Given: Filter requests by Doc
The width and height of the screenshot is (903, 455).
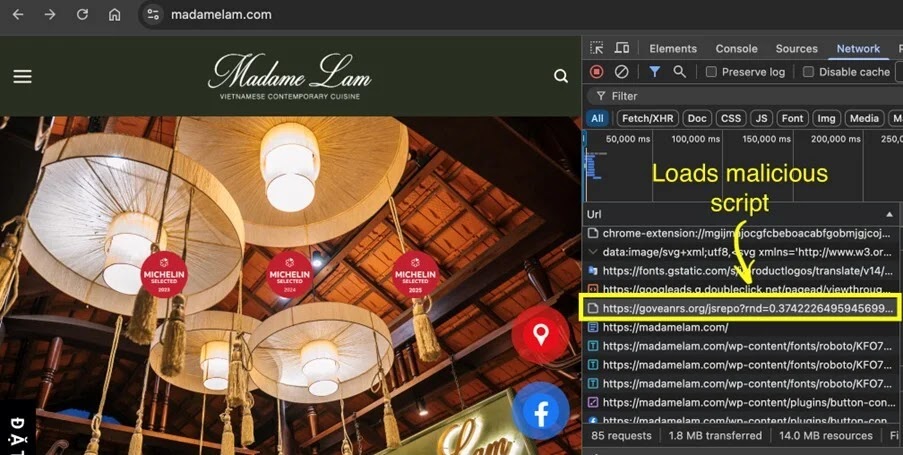Looking at the screenshot, I should (x=697, y=119).
